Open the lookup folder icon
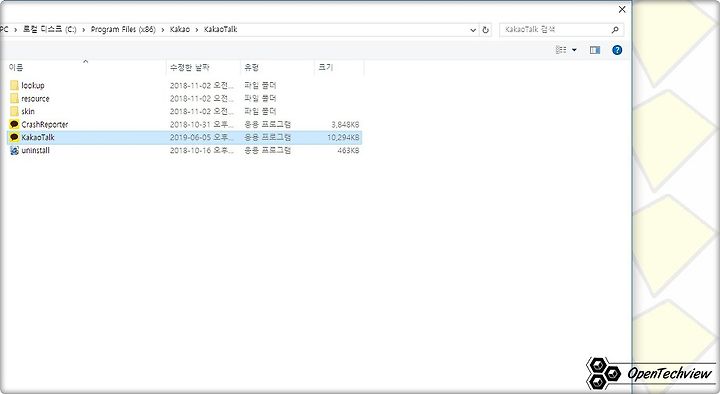720x394 pixels. [x=14, y=85]
